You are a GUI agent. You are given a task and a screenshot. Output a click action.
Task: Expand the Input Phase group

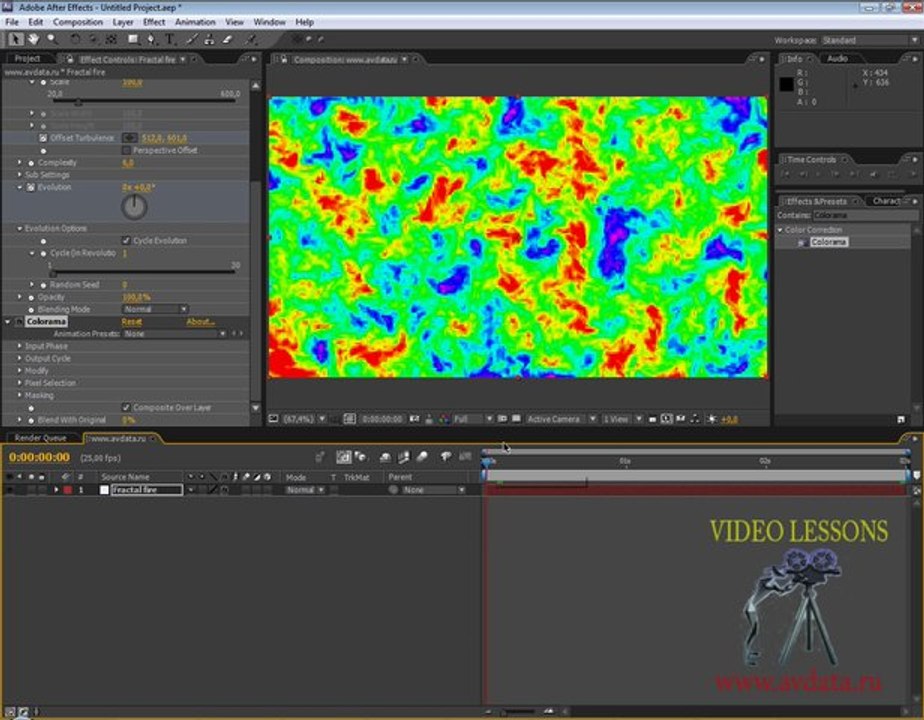click(x=19, y=346)
